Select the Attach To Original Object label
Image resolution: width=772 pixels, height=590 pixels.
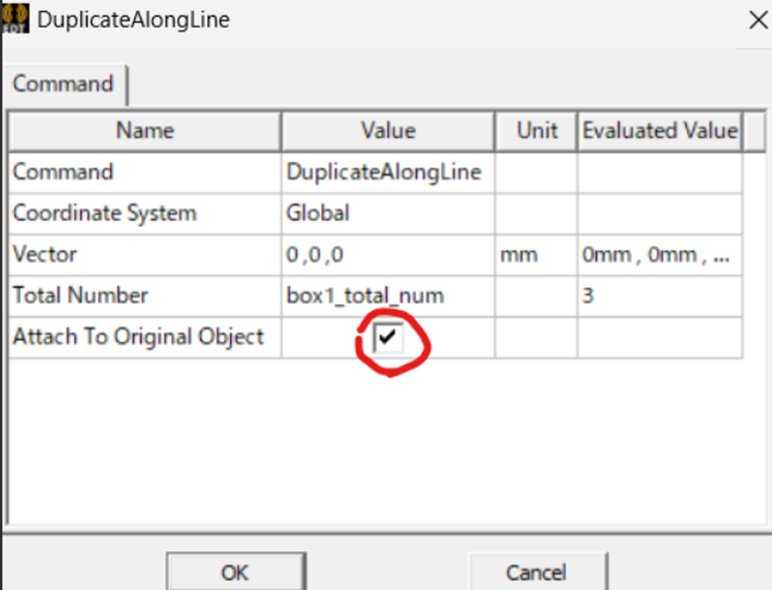[138, 337]
